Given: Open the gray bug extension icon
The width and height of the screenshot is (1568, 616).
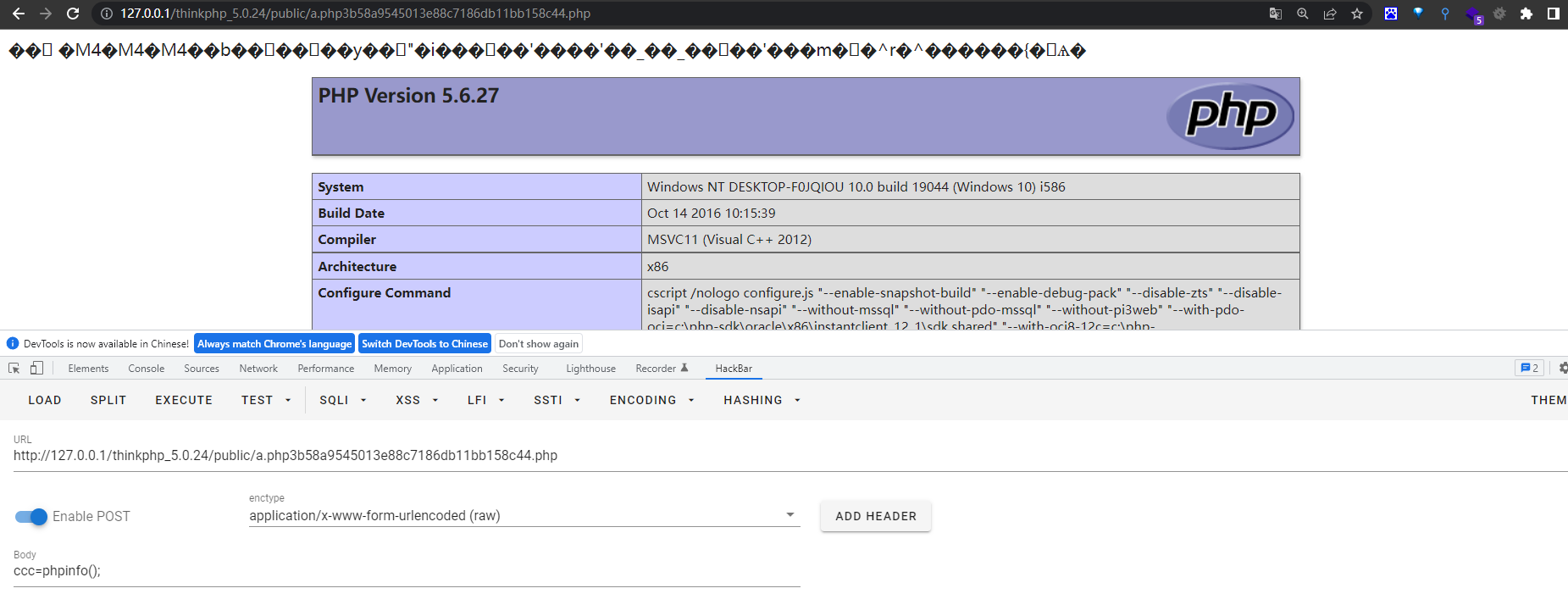Looking at the screenshot, I should point(1499,14).
